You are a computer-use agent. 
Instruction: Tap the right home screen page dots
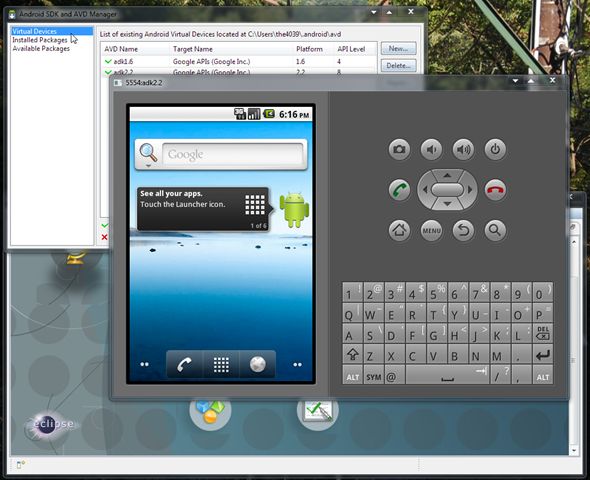(297, 364)
